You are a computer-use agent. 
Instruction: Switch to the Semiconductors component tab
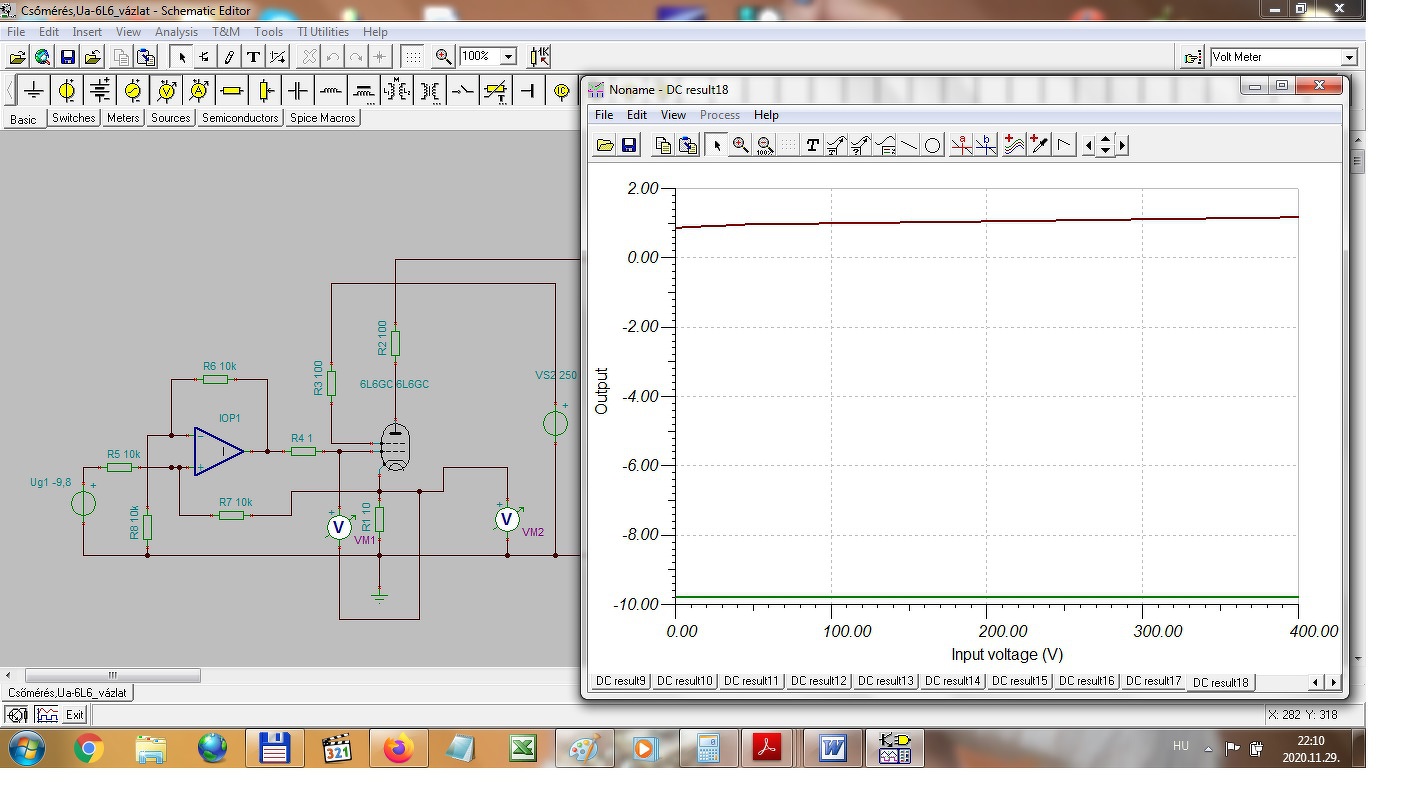(x=240, y=118)
